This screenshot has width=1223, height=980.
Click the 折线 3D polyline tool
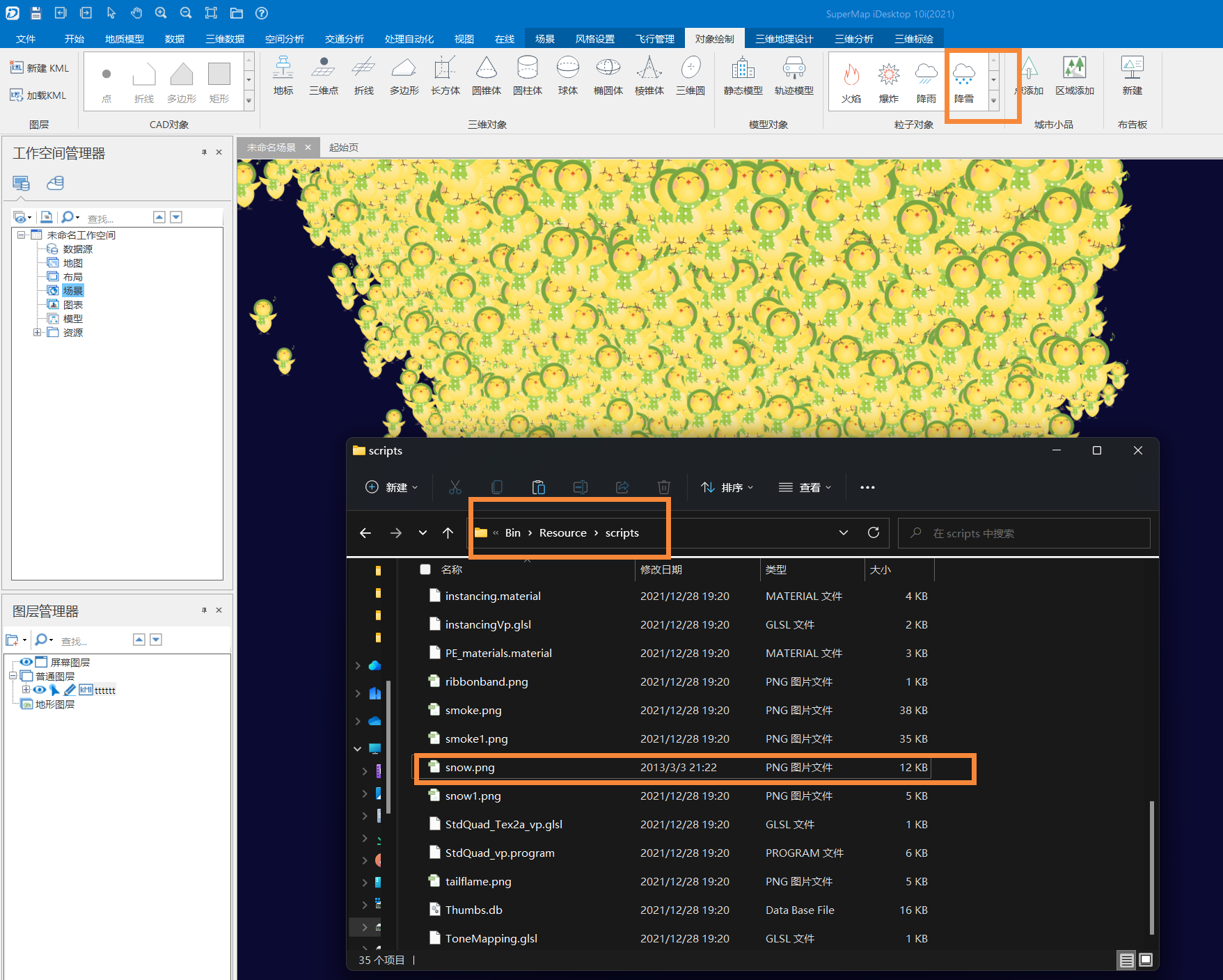point(364,77)
